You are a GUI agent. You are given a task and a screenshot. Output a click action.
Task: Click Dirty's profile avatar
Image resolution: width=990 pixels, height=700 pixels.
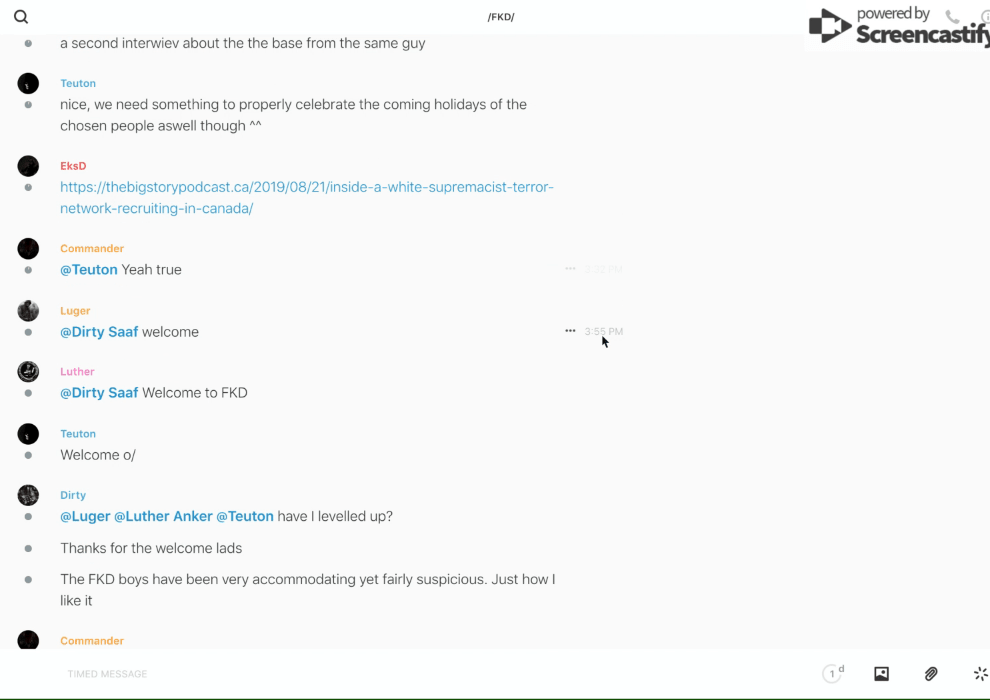[28, 495]
